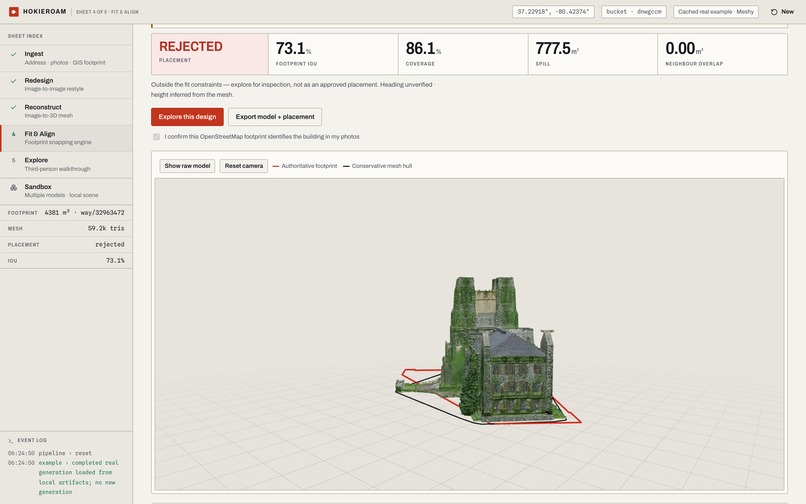Select the Fit & Align sheet
This screenshot has width=806, height=504.
pos(66,138)
